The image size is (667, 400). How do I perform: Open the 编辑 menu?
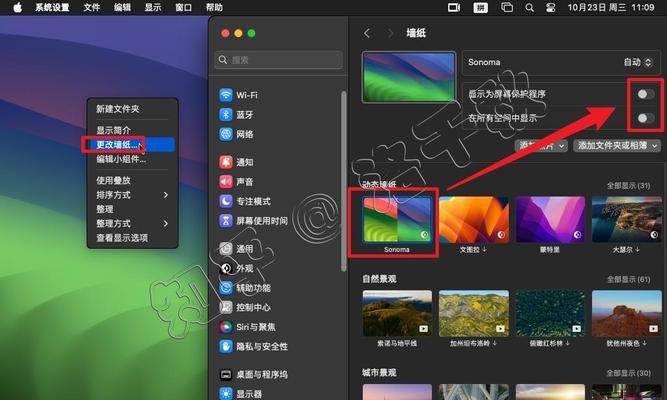coord(122,7)
